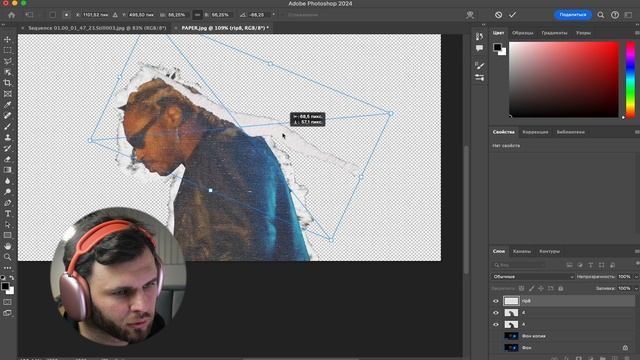Go to Home screen icon
This screenshot has height=360, width=640.
coord(11,15)
